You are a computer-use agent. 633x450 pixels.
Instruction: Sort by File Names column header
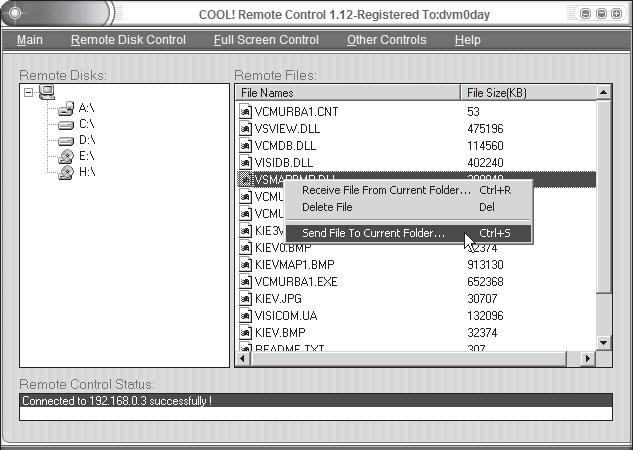click(x=348, y=93)
